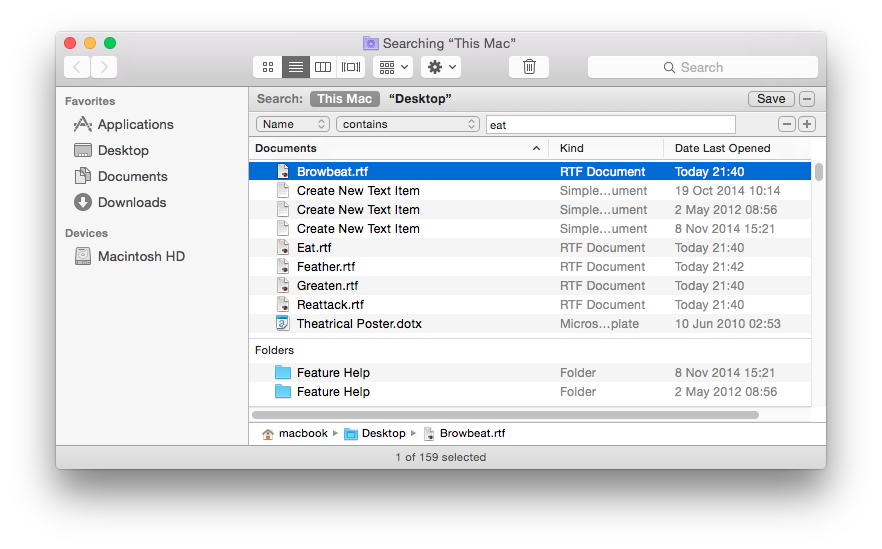
Task: Click the Folders group header
Action: (x=274, y=350)
